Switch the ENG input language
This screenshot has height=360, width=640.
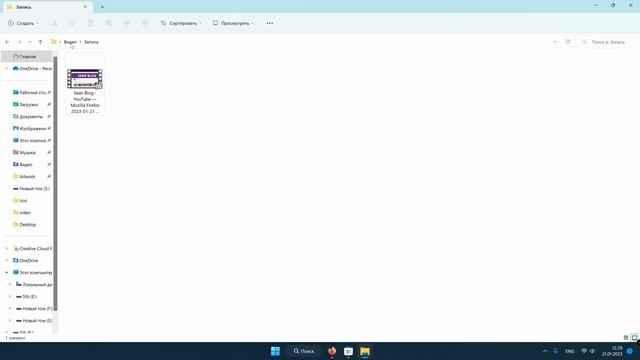[570, 351]
